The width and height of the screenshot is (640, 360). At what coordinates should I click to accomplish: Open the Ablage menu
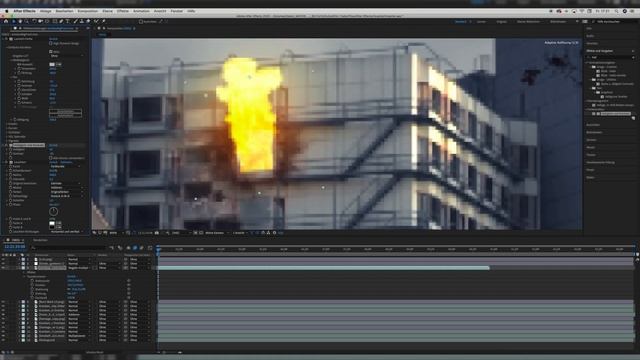click(45, 11)
